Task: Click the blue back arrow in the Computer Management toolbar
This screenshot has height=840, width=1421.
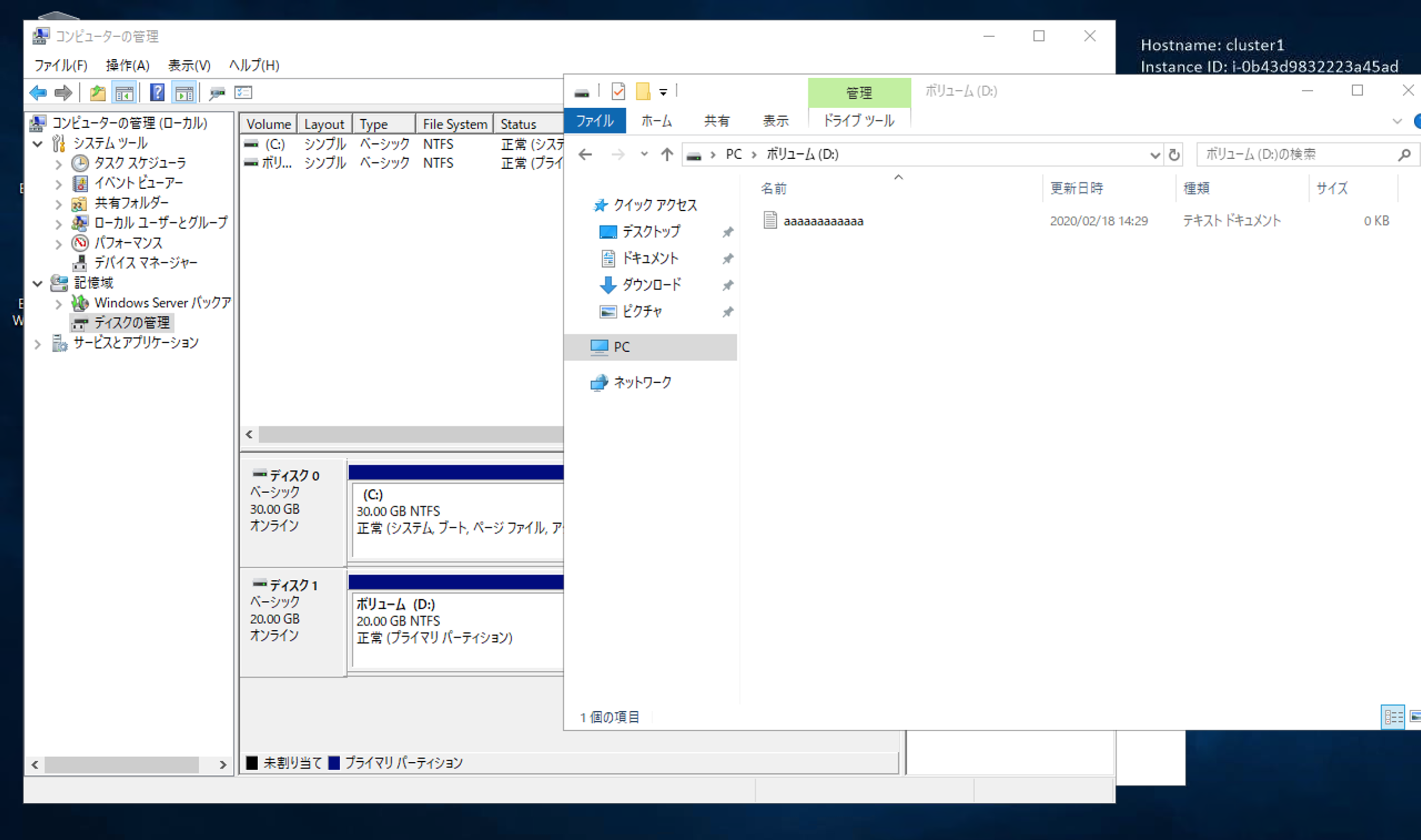Action: click(38, 93)
